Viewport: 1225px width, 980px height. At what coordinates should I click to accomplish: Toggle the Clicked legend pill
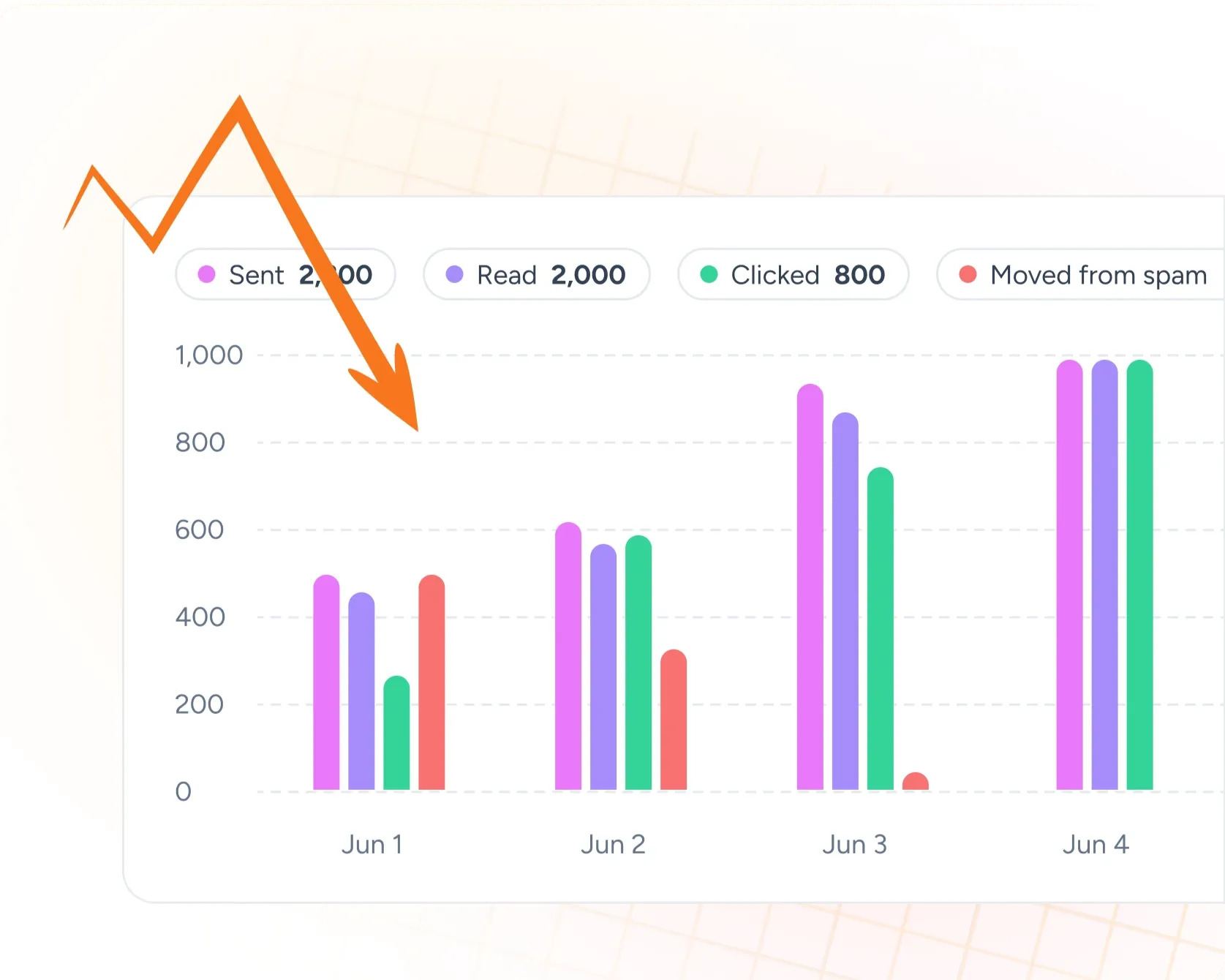pyautogui.click(x=793, y=275)
